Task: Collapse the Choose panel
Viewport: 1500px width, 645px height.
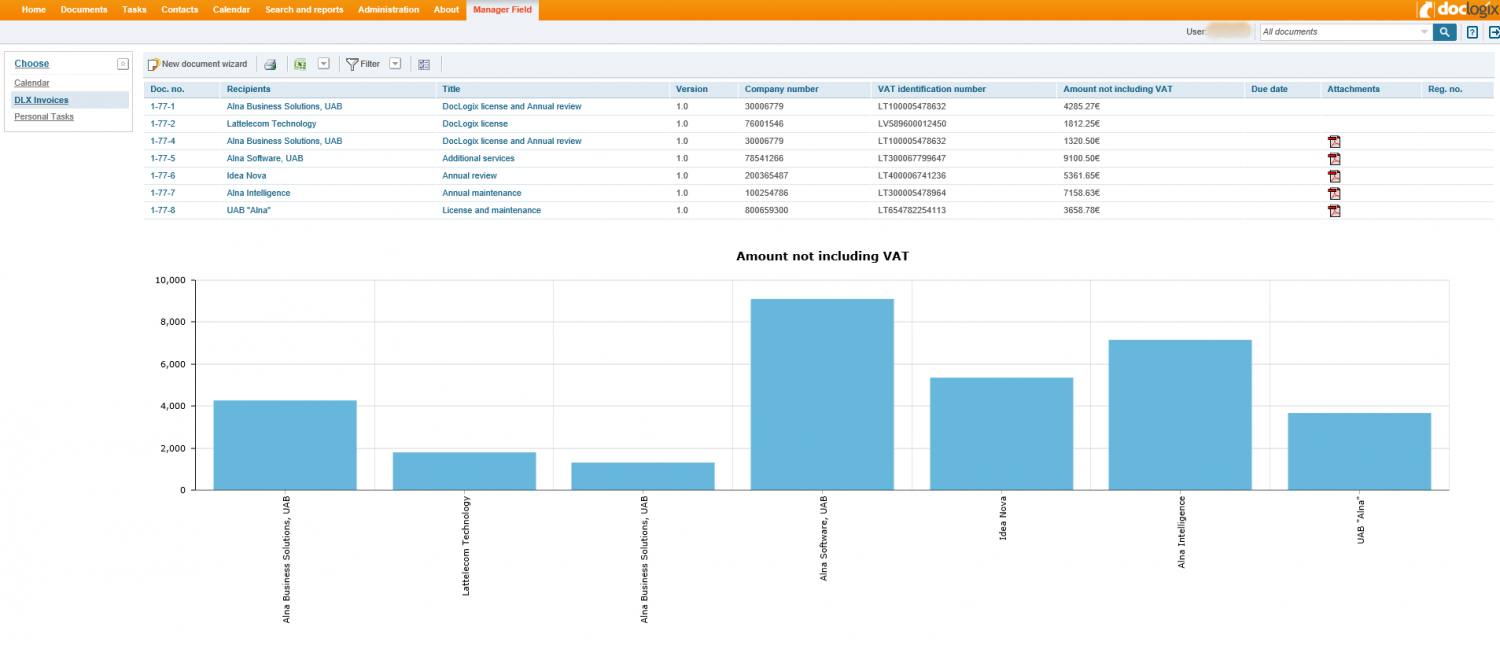Action: click(x=123, y=64)
